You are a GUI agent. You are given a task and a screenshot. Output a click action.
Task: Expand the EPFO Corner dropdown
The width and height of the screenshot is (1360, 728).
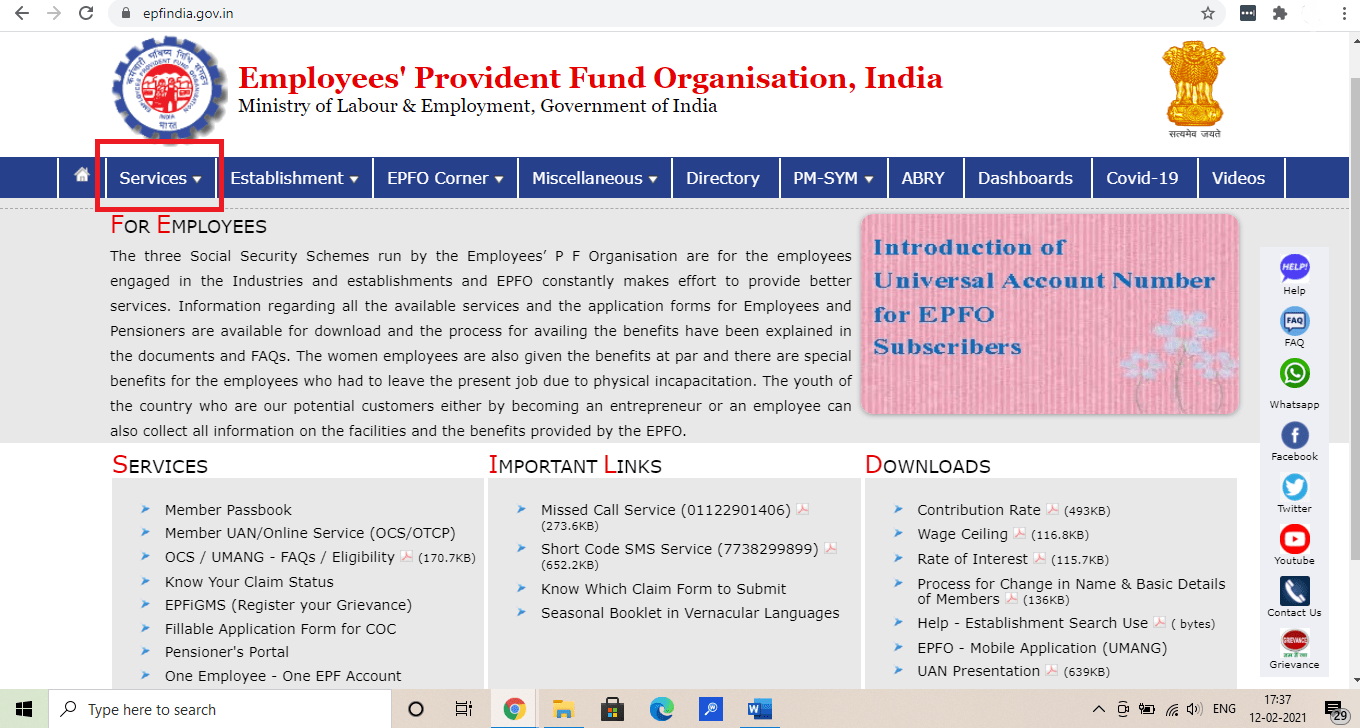(x=444, y=177)
